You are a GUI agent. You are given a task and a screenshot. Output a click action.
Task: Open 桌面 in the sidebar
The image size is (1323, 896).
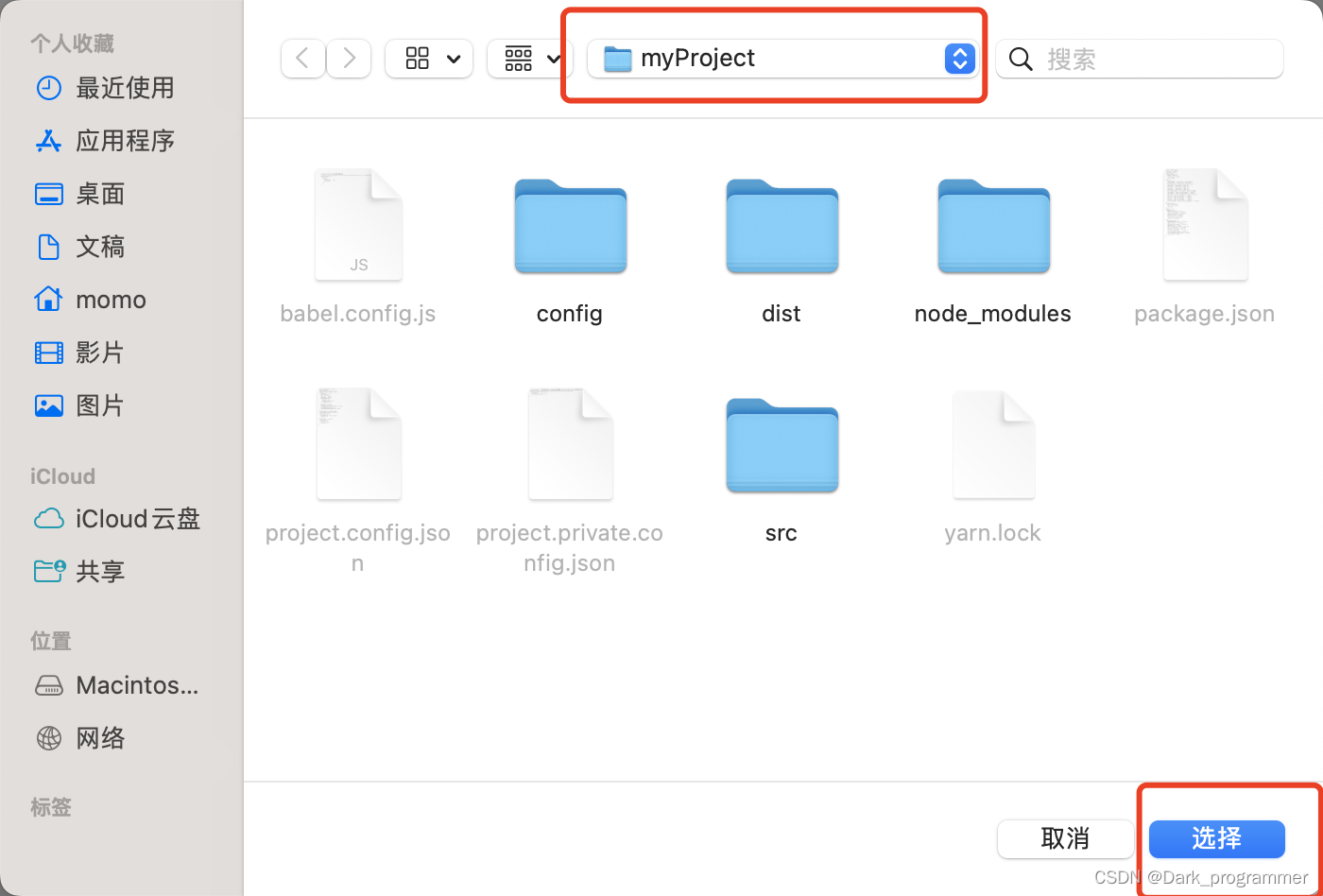coord(79,194)
